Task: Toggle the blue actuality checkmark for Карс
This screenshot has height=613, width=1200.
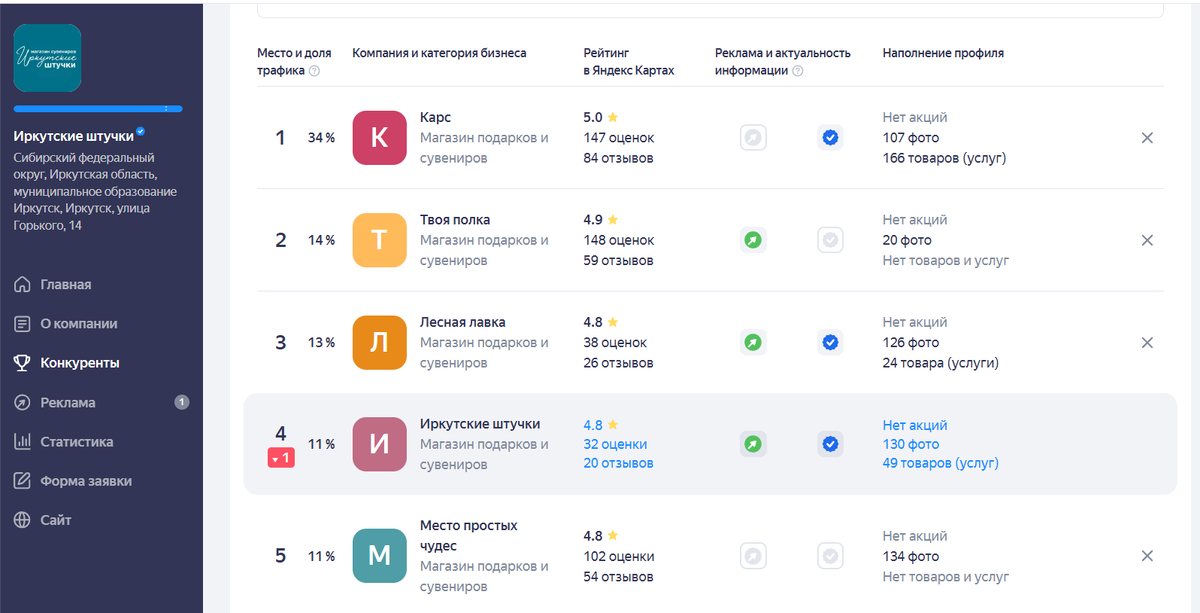Action: [x=830, y=137]
